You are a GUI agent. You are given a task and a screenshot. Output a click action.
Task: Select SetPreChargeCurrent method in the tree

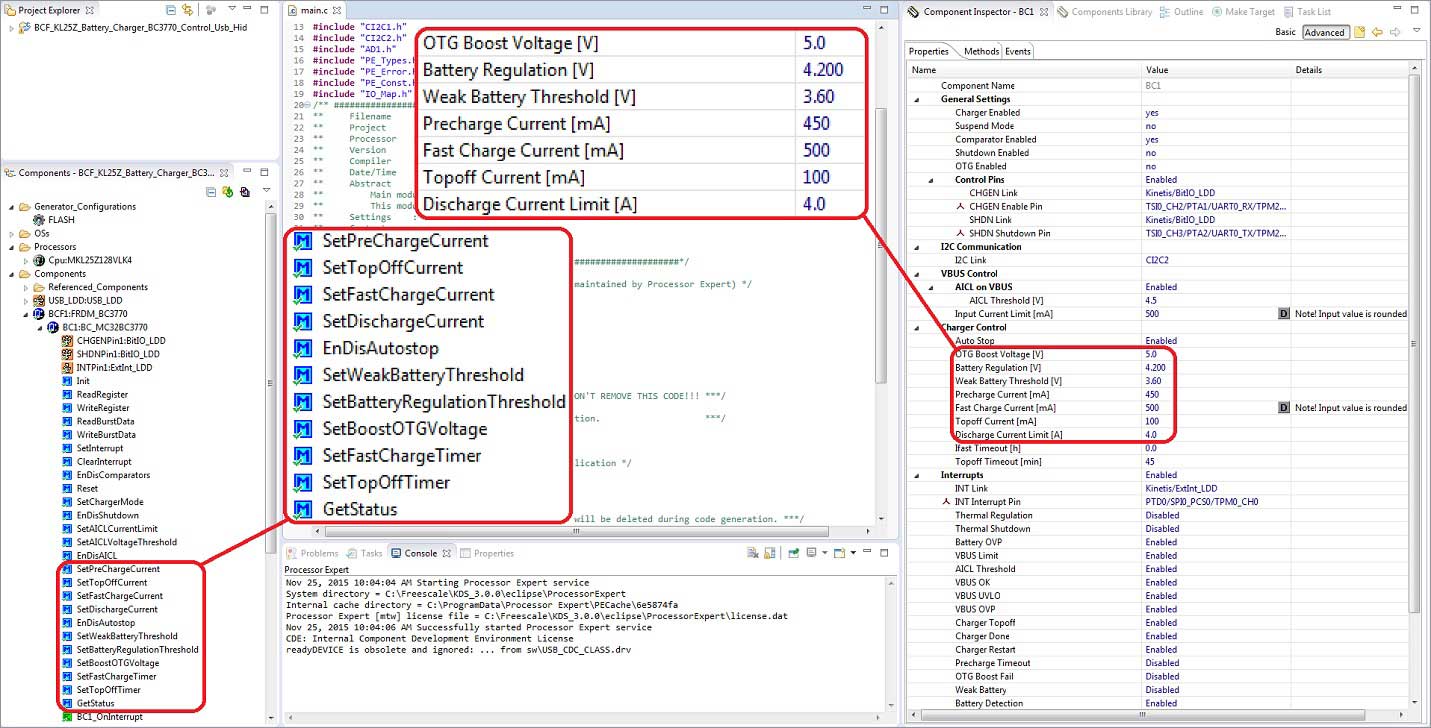click(117, 569)
